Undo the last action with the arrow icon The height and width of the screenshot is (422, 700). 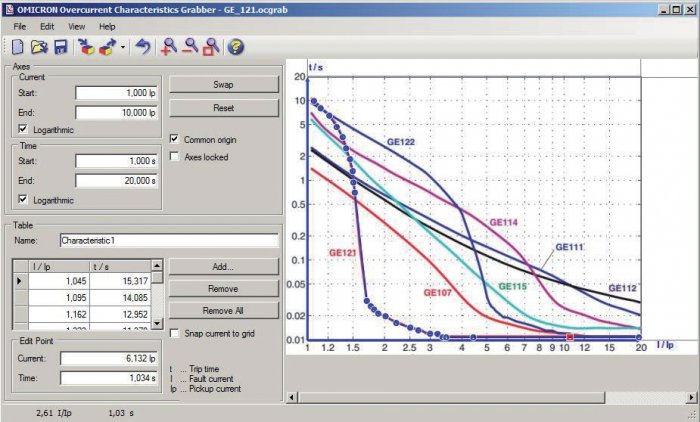pos(143,46)
